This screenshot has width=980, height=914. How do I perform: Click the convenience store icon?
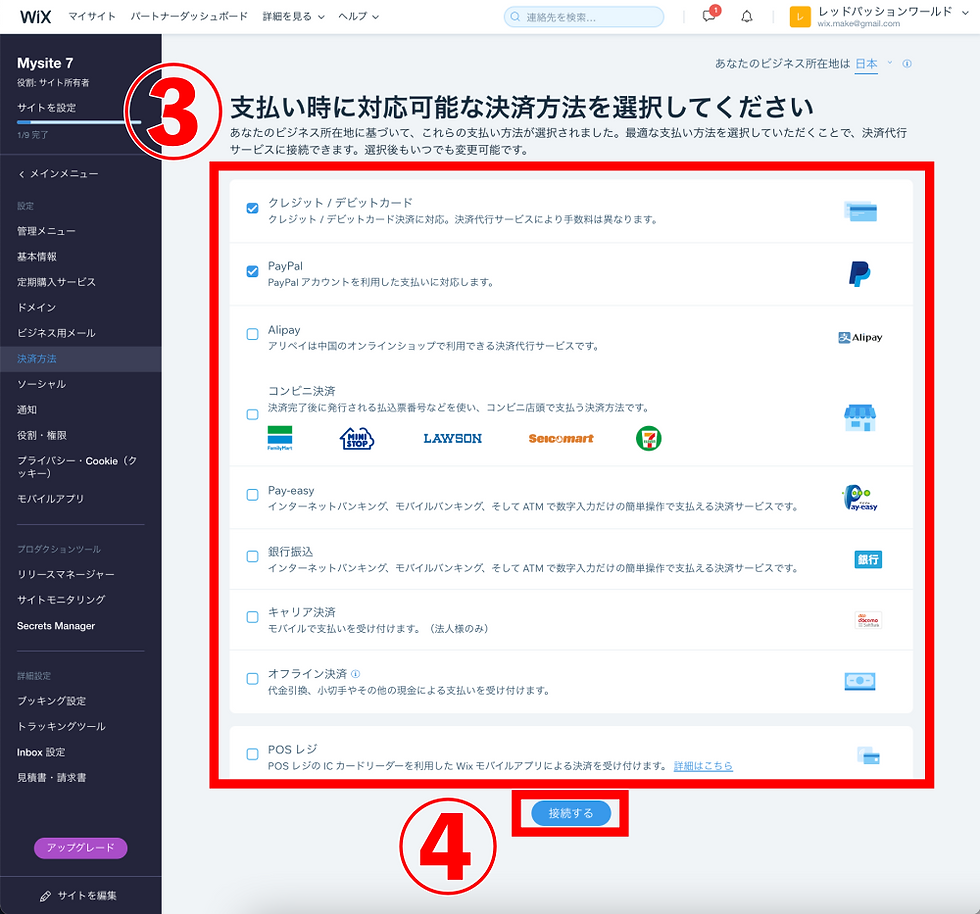coord(860,418)
